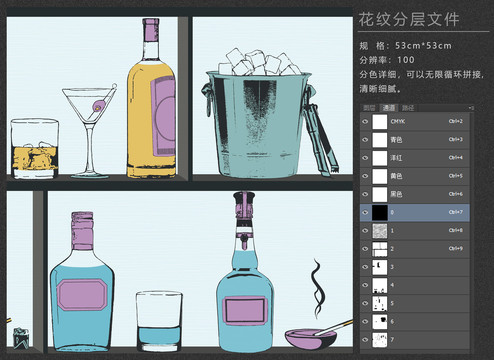Hide the CMYK composite channel eye icon
Screen dimensions: 494x360
pos(365,121)
